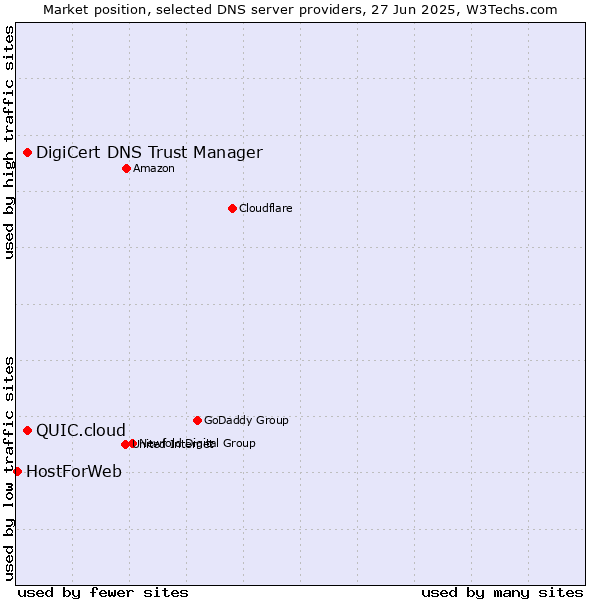
Task: Click the DigiCert DNS Trust Manager data point
Action: coord(28,153)
